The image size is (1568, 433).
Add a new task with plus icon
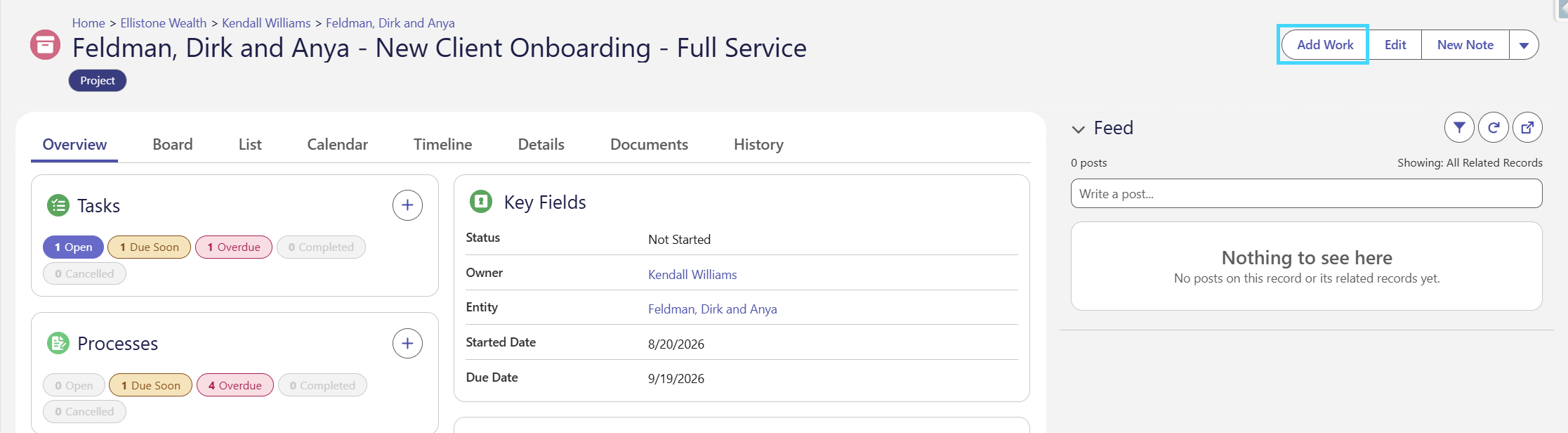coord(407,205)
